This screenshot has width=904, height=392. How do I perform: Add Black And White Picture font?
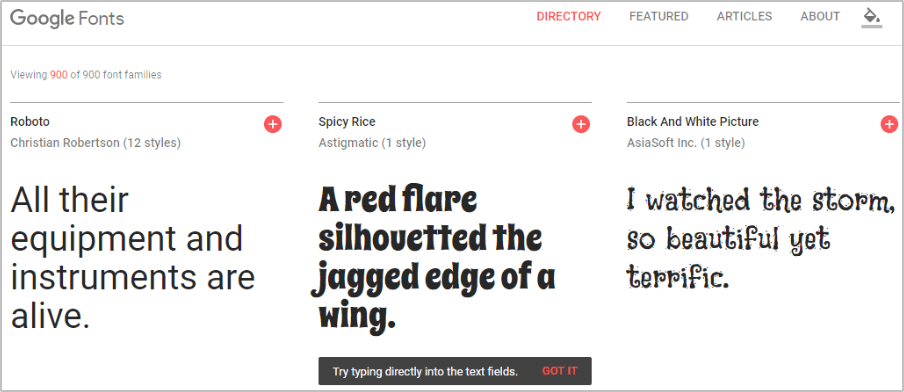point(889,124)
